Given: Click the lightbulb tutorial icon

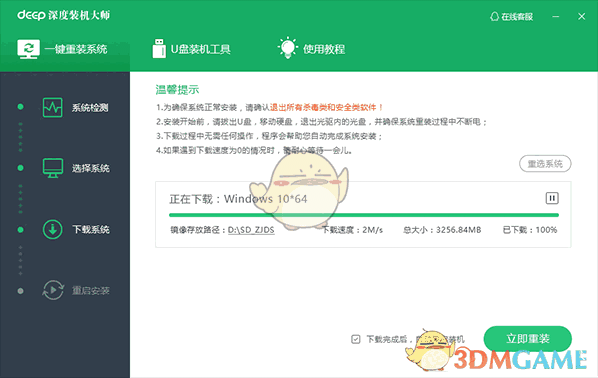Looking at the screenshot, I should point(288,48).
